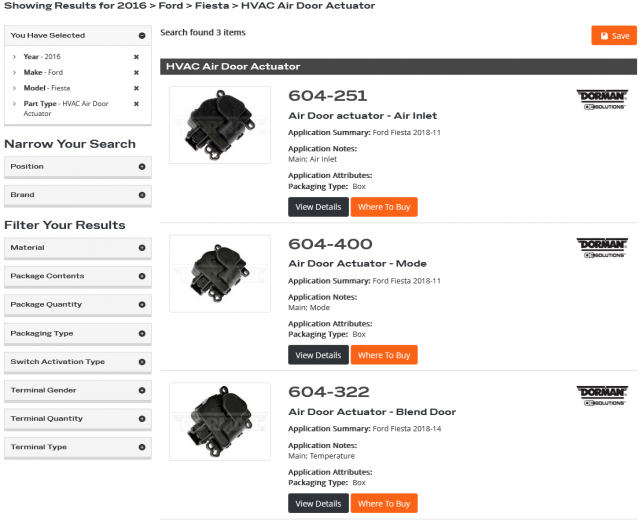
Task: Remove the Year 2016 filter
Action: (136, 57)
